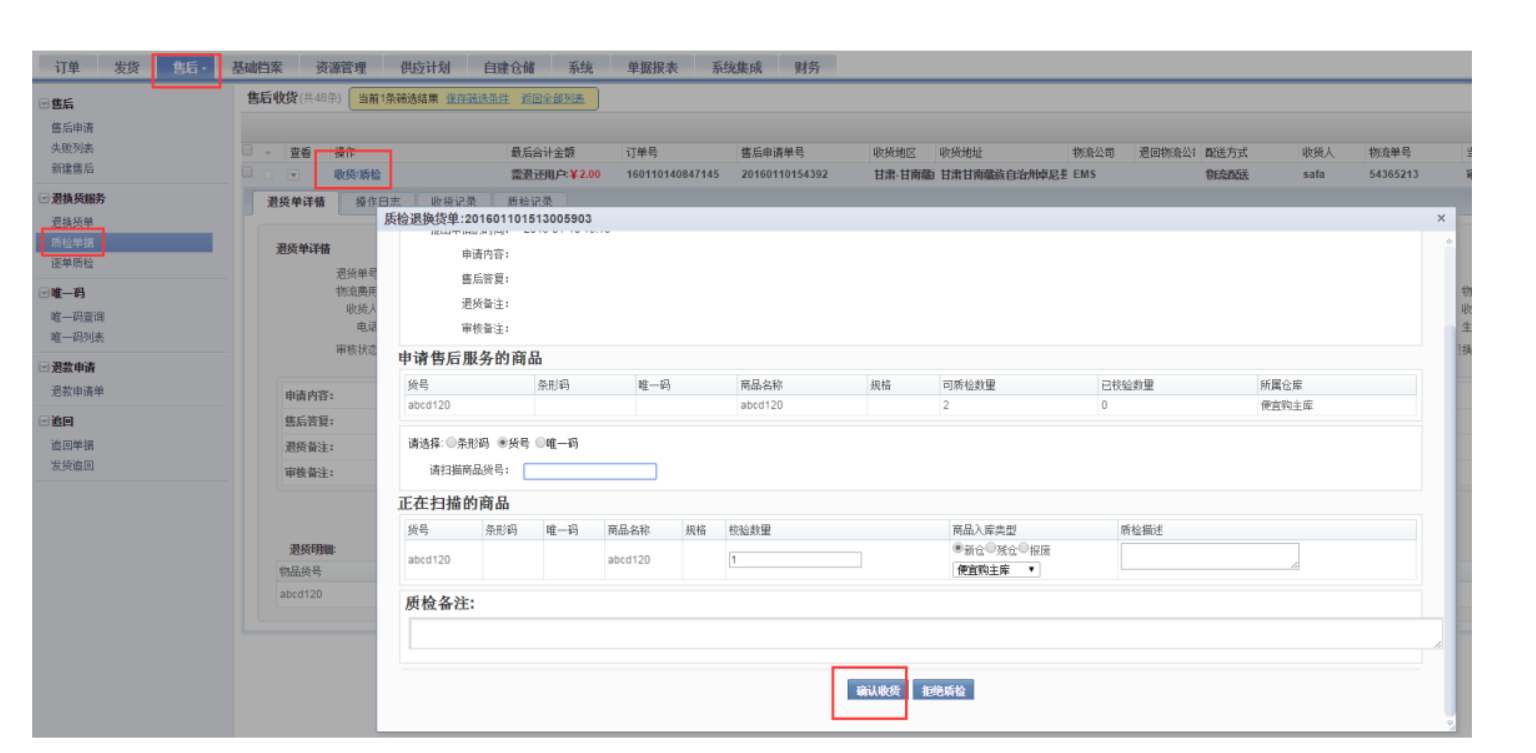The width and height of the screenshot is (1536, 753).
Task: Click the 请扫描商品货号 input field
Action: point(590,471)
